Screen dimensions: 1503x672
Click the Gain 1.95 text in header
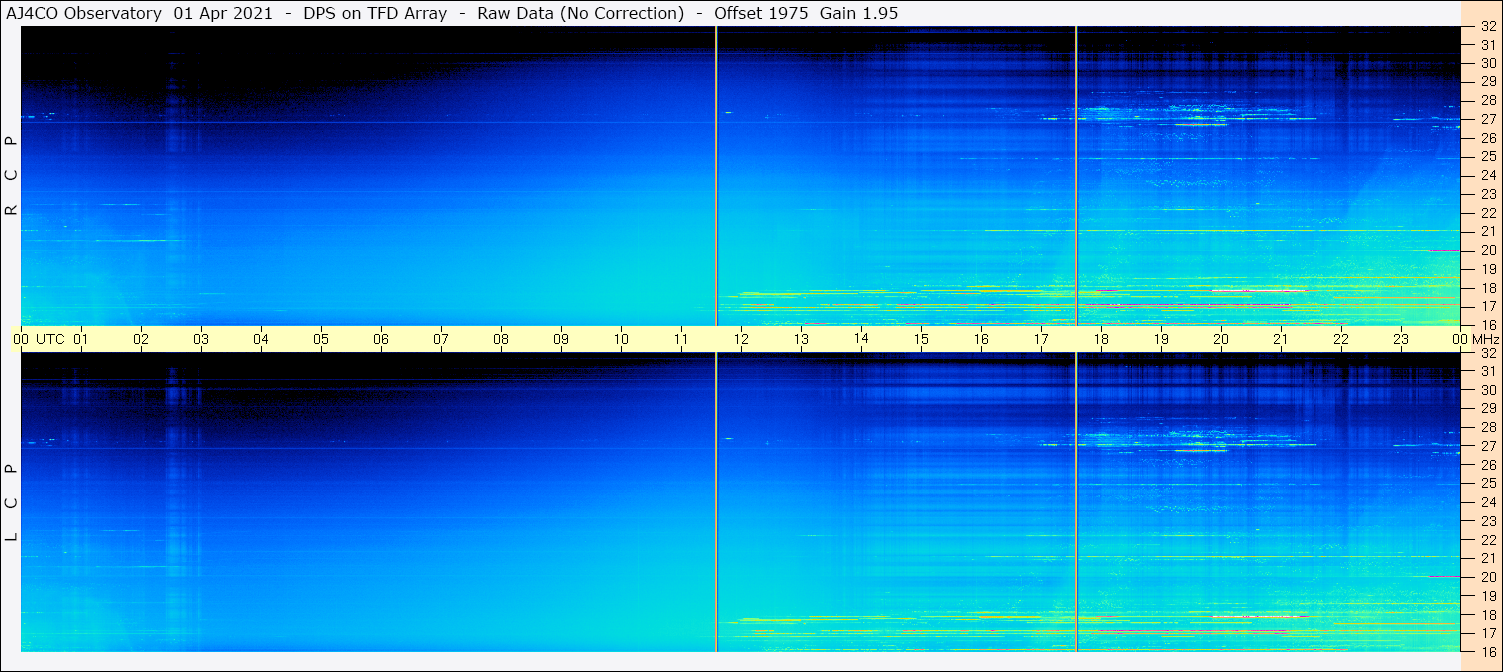click(x=859, y=13)
